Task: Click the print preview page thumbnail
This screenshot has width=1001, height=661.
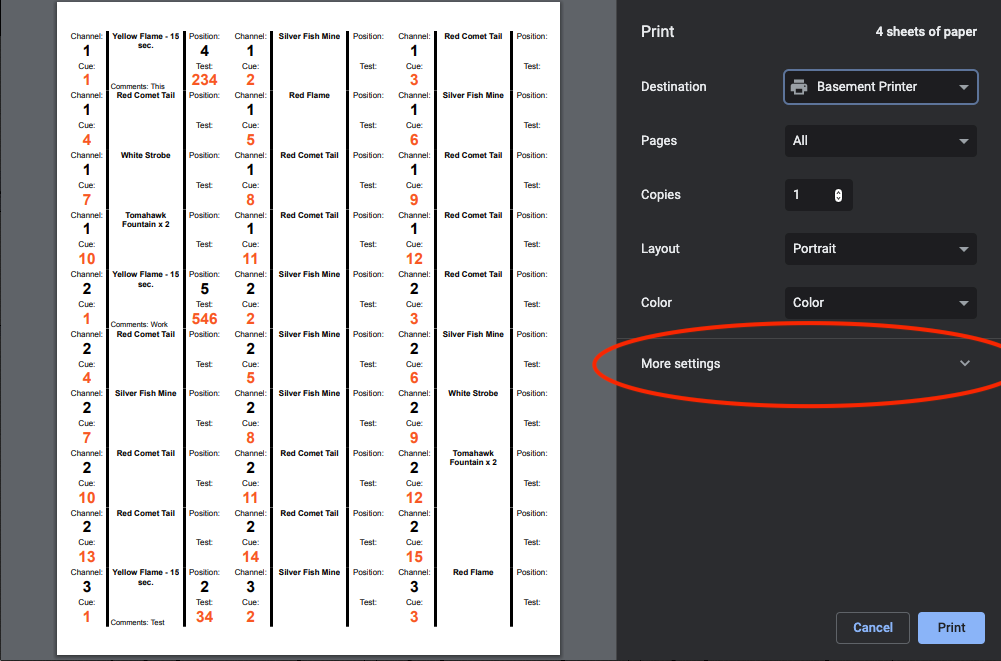Action: [x=308, y=328]
